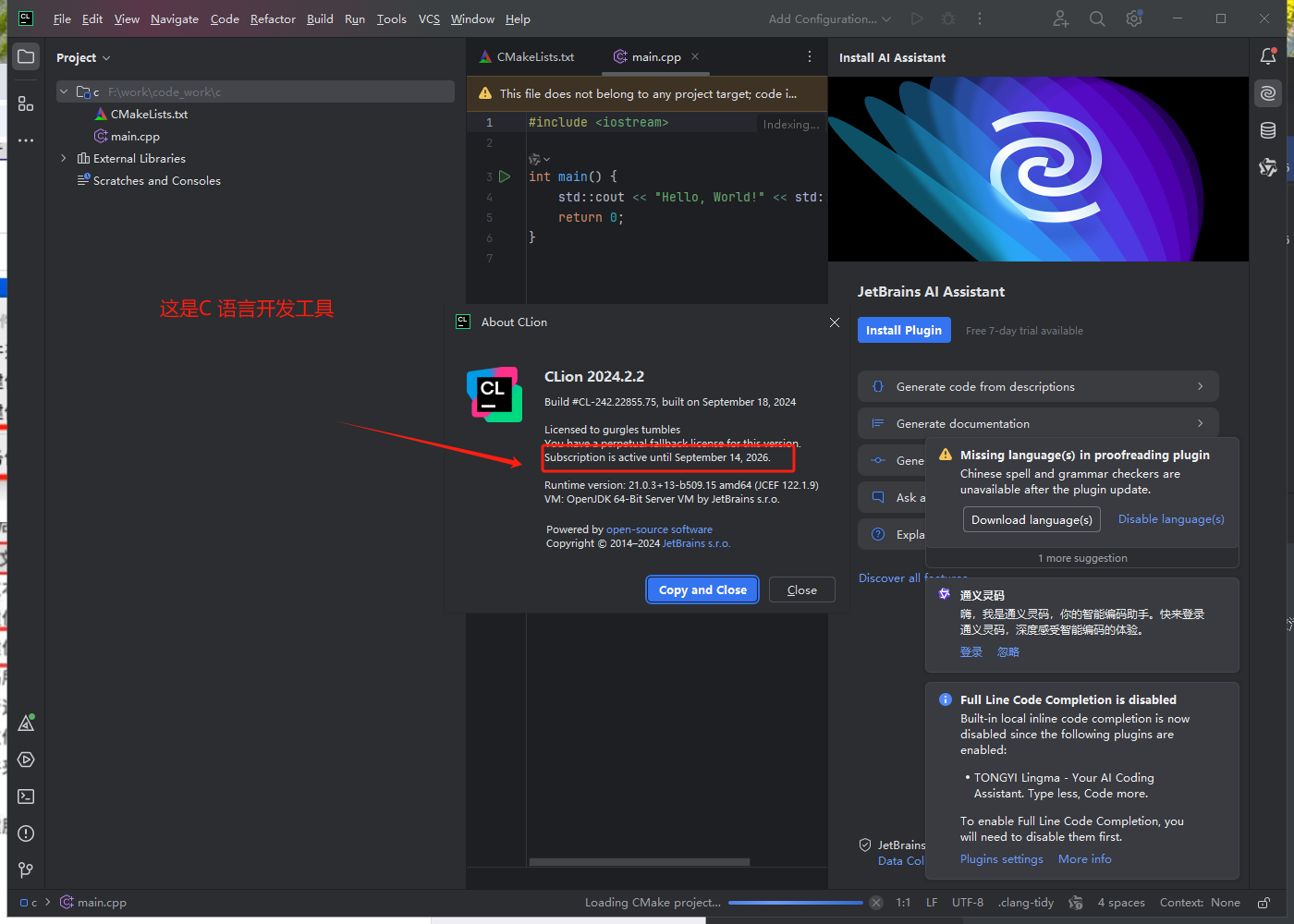Open IDE settings gear icon
This screenshot has height=924, width=1294.
pyautogui.click(x=1134, y=18)
